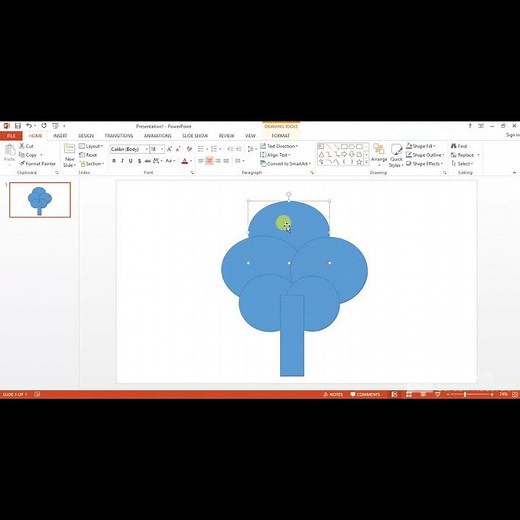The width and height of the screenshot is (520, 520).
Task: Toggle italic formatting
Action: [122, 161]
